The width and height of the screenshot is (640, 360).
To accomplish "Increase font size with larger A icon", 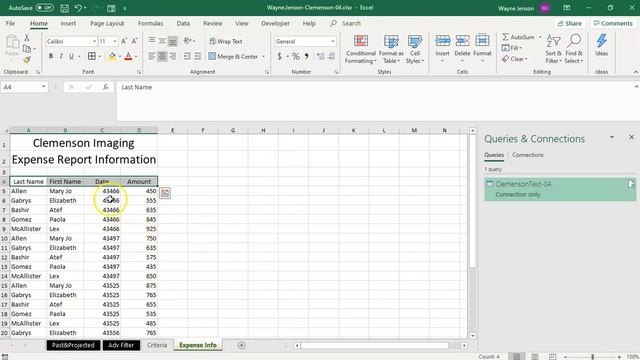I will coord(124,41).
